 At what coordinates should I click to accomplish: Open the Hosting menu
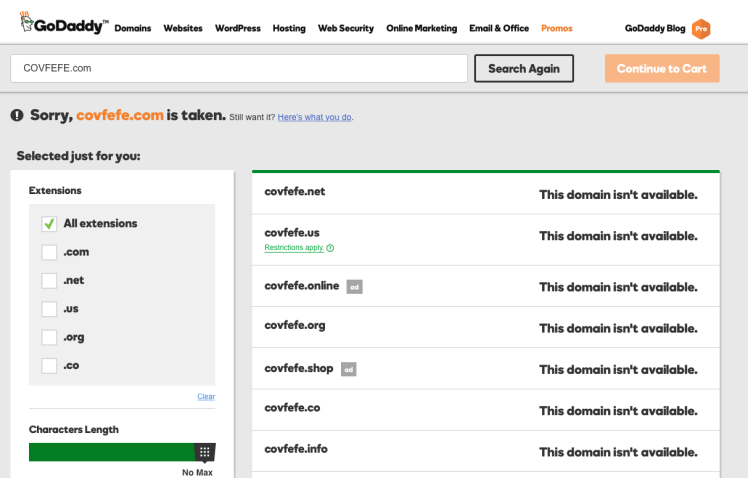[x=289, y=29]
